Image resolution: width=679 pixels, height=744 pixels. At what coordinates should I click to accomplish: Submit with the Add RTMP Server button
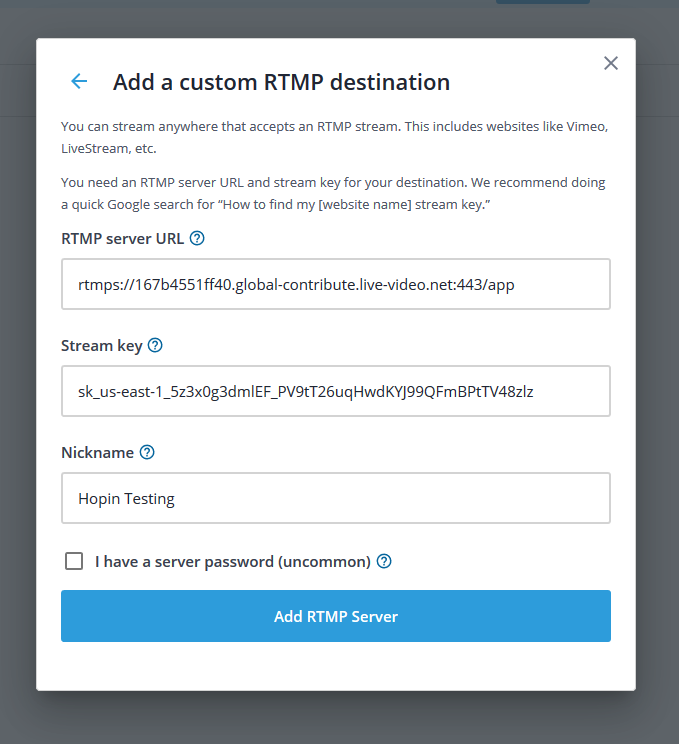pyautogui.click(x=336, y=616)
